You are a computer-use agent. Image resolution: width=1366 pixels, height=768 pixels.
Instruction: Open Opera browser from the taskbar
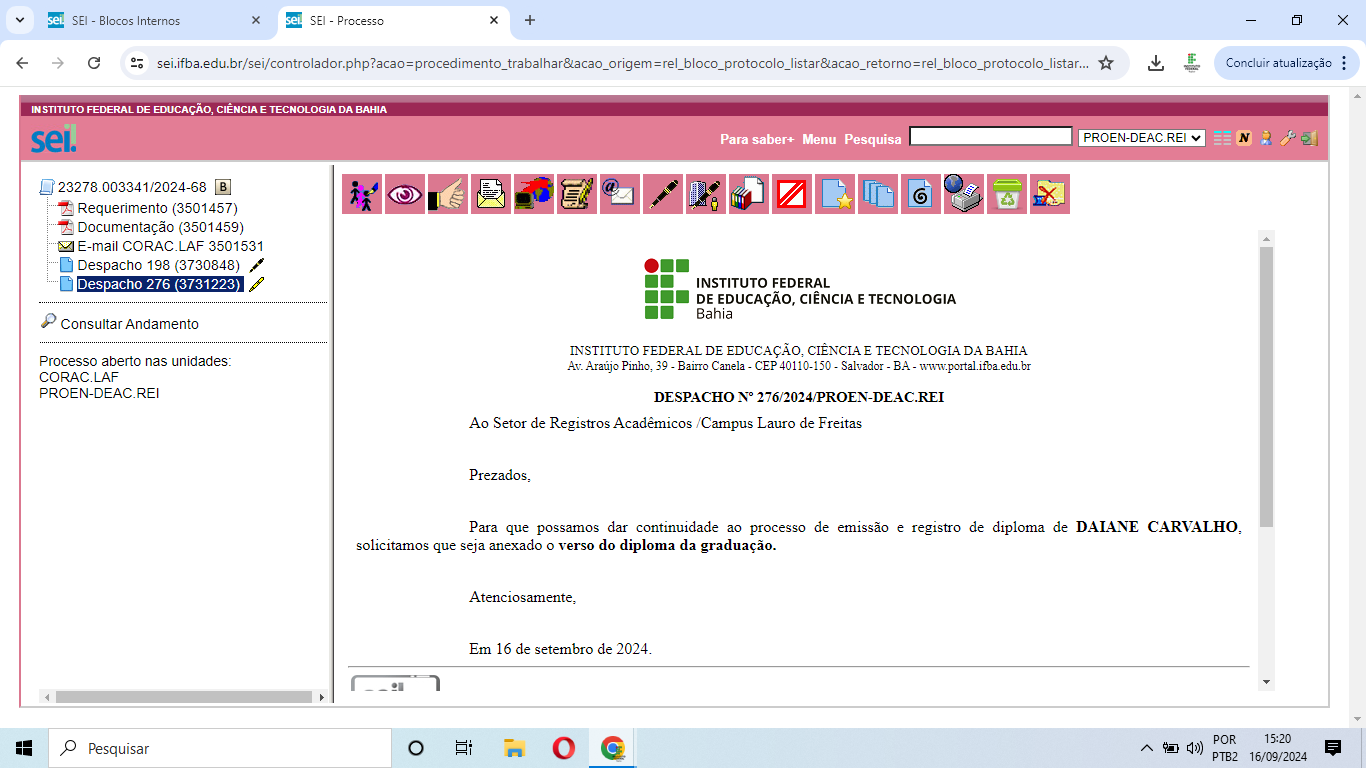click(x=563, y=748)
